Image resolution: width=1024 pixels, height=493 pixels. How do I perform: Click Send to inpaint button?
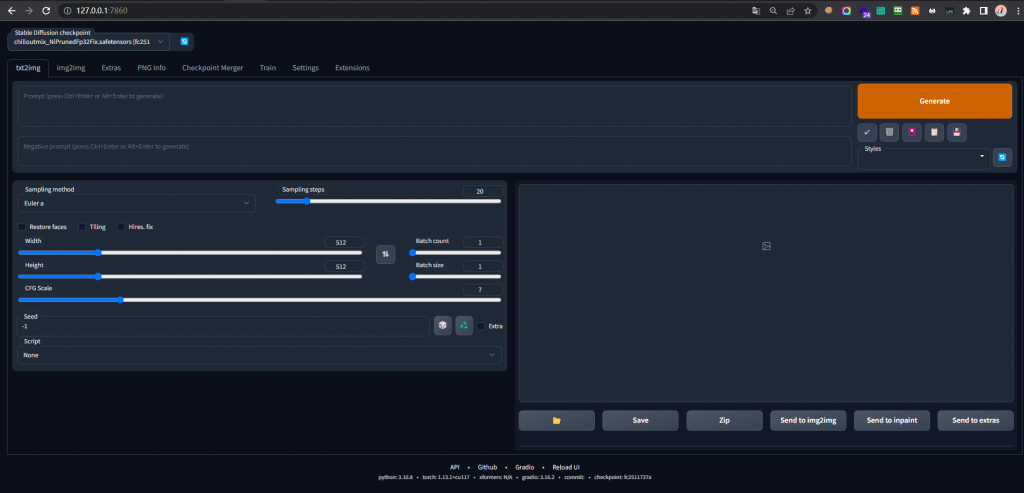coord(892,421)
